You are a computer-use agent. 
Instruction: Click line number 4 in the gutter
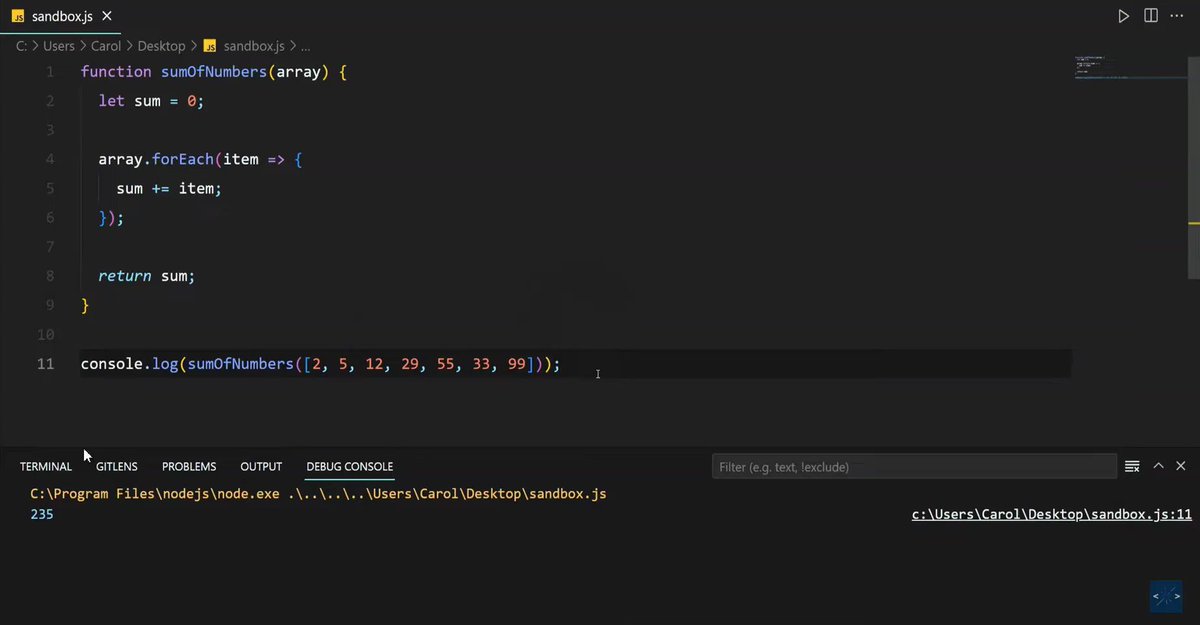[50, 160]
